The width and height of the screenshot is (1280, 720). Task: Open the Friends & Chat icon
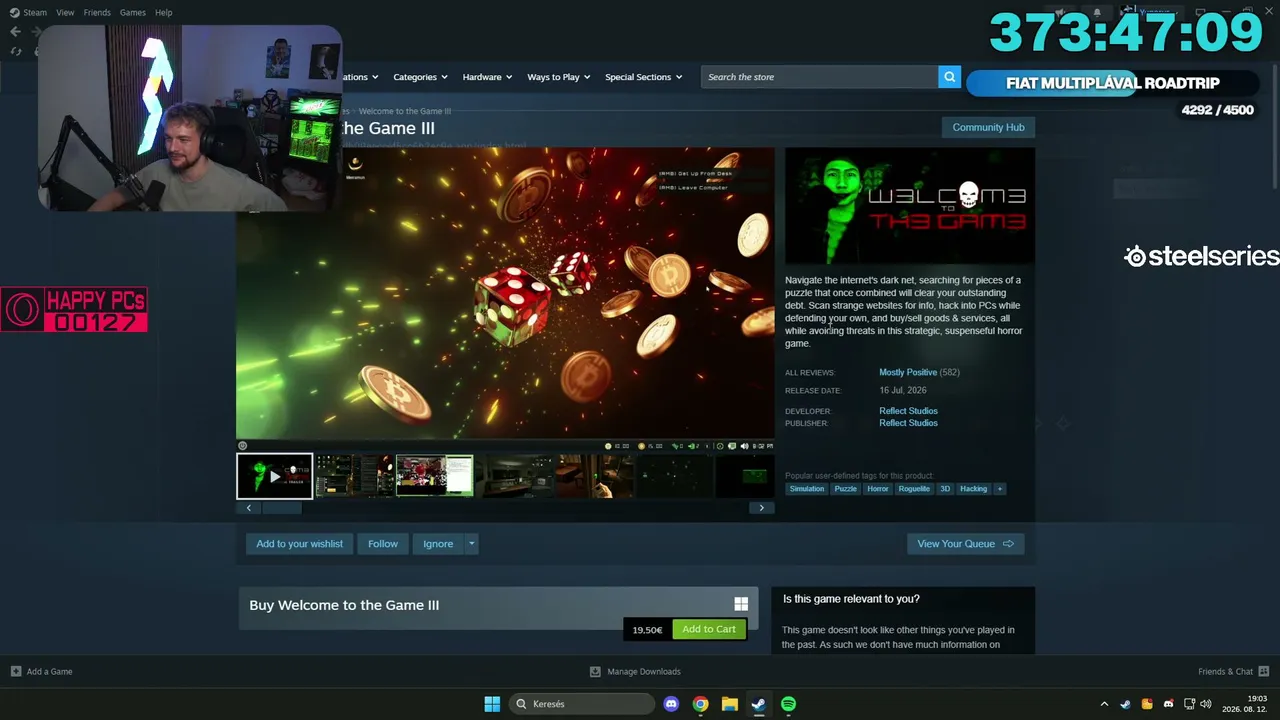[1263, 671]
